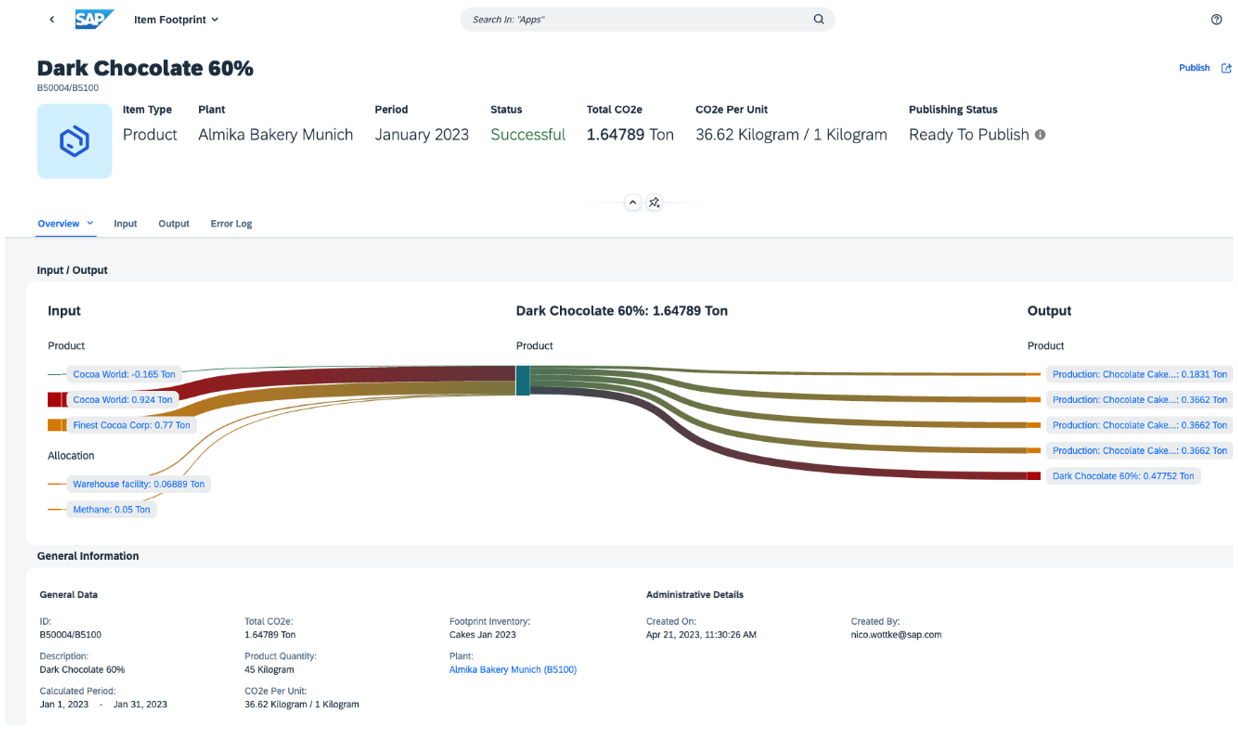Select the Dark Chocolate 60%: 0.47752 Ton output node

pyautogui.click(x=1122, y=475)
